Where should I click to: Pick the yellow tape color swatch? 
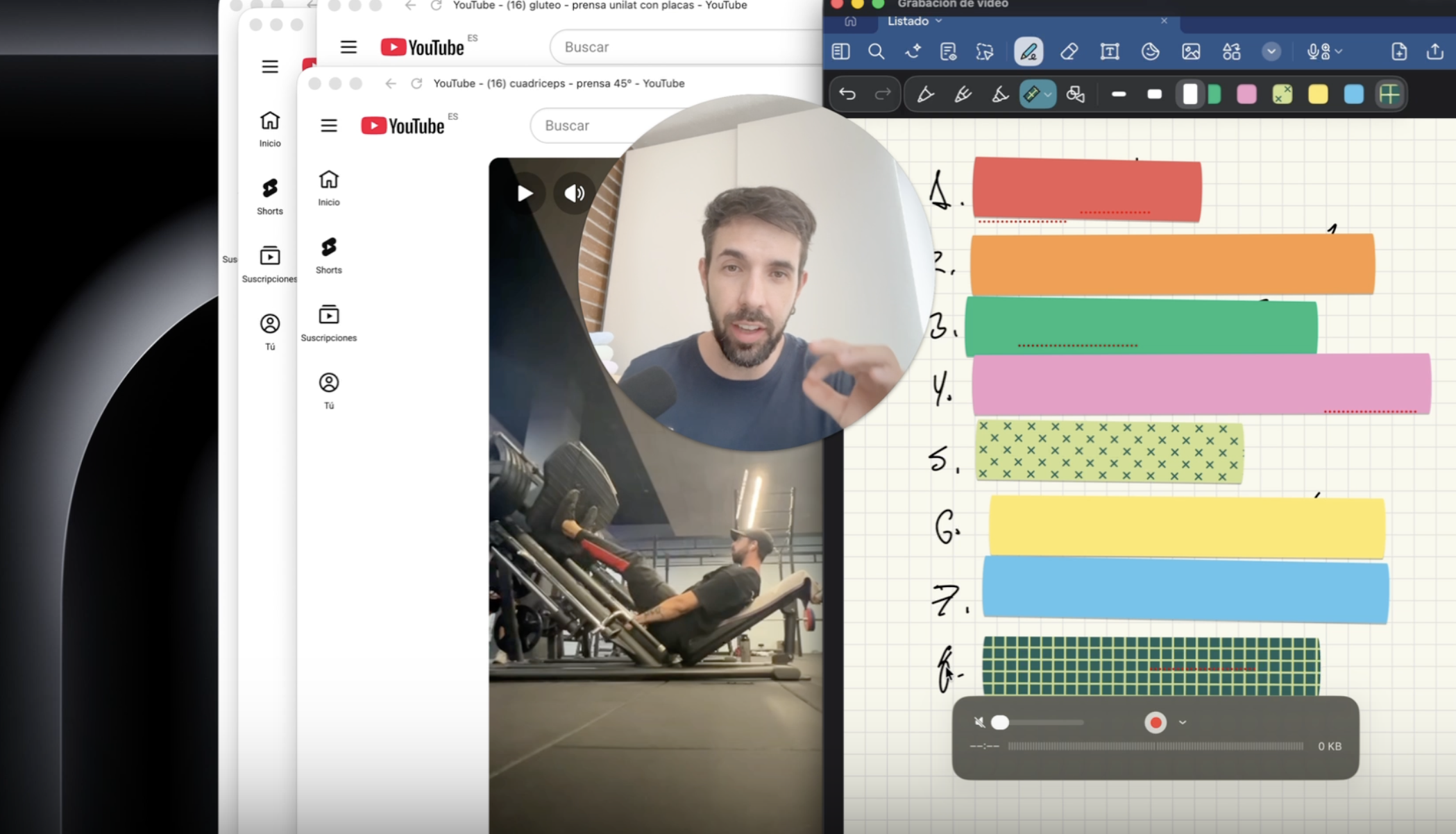pyautogui.click(x=1318, y=94)
